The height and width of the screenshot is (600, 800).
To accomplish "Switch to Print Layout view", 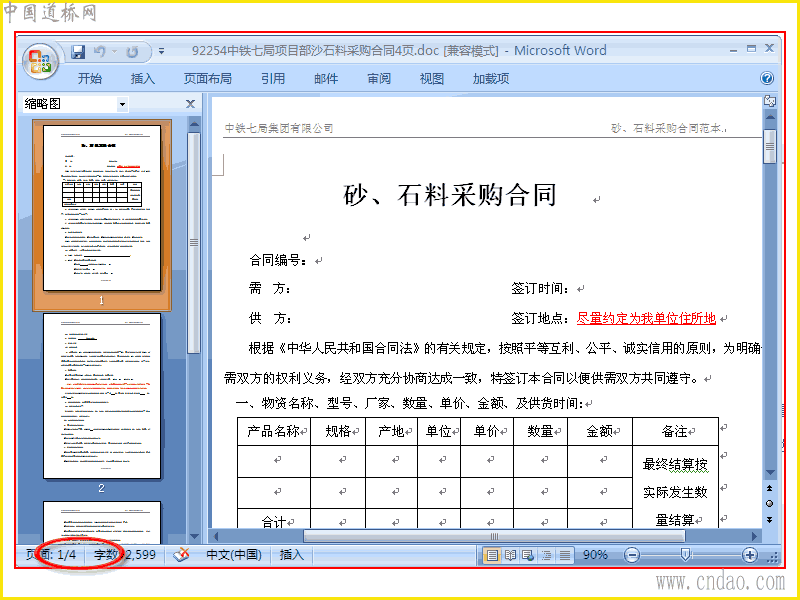I will pyautogui.click(x=491, y=555).
